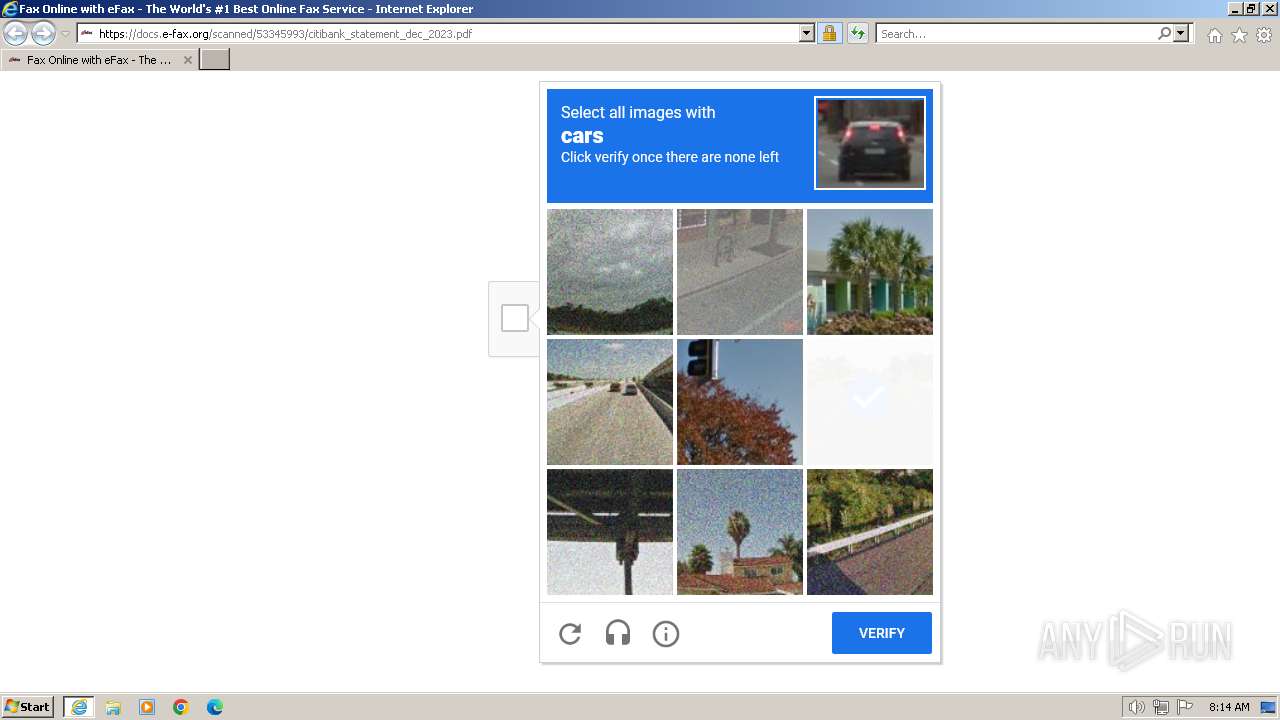Click the volume speaker tray icon
The image size is (1280, 720).
coord(1137,707)
